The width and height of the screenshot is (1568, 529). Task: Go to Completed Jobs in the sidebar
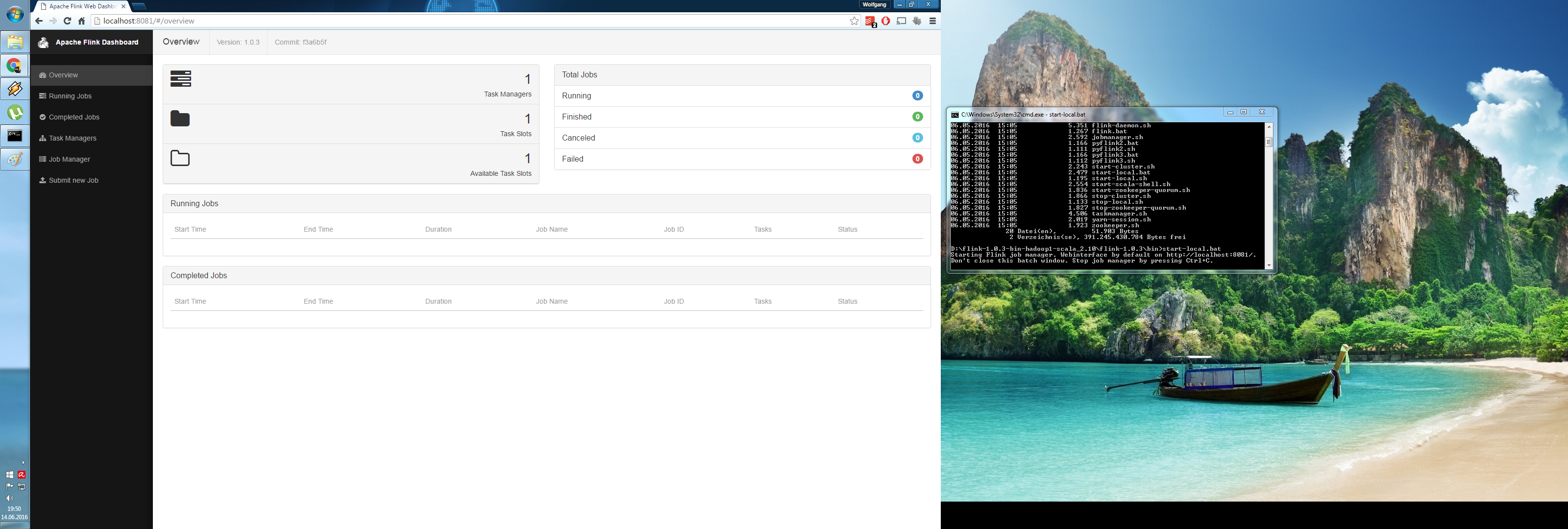click(73, 118)
